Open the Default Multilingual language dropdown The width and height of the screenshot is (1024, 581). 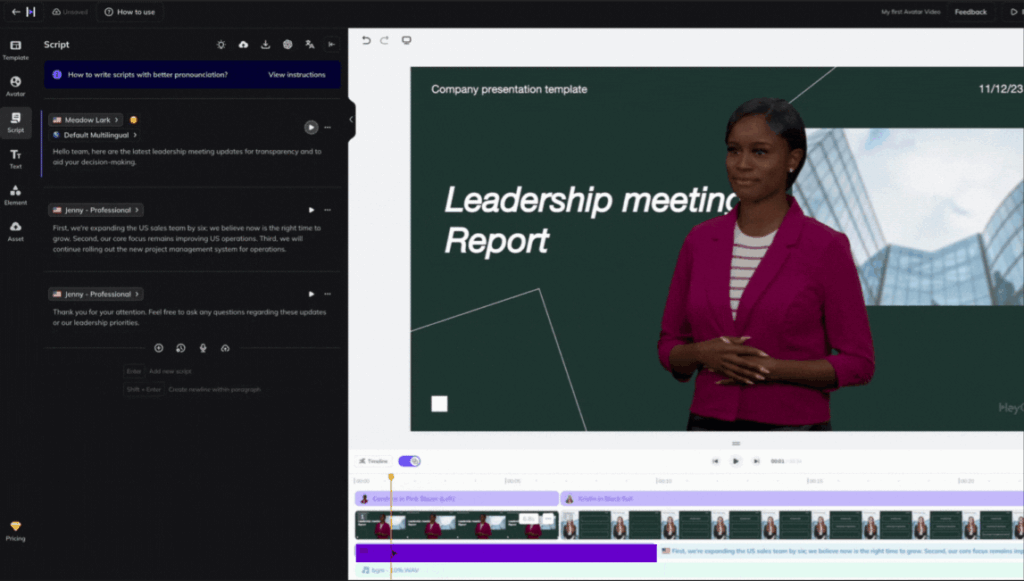point(100,135)
